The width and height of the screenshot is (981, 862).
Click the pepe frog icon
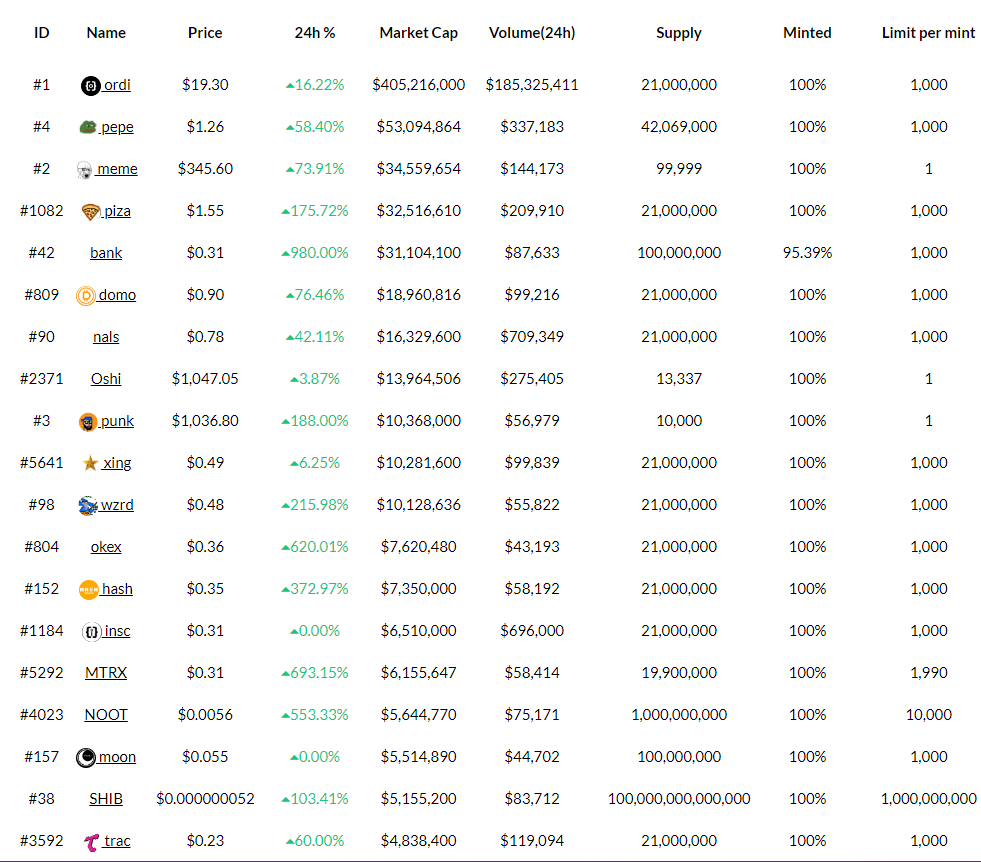[x=88, y=128]
